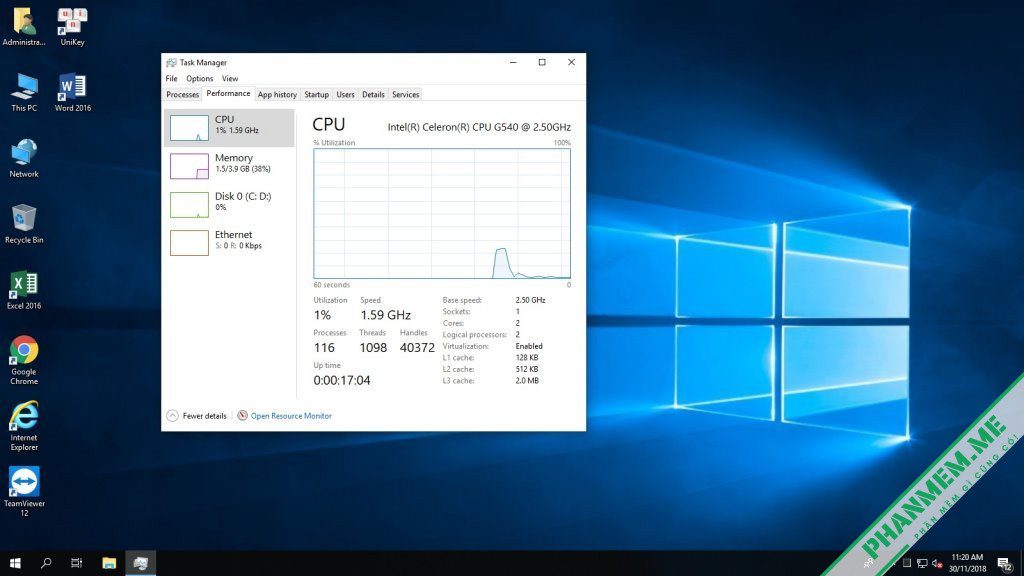This screenshot has width=1024, height=576.
Task: Open the Action Center notifications icon
Action: pyautogui.click(x=1004, y=564)
